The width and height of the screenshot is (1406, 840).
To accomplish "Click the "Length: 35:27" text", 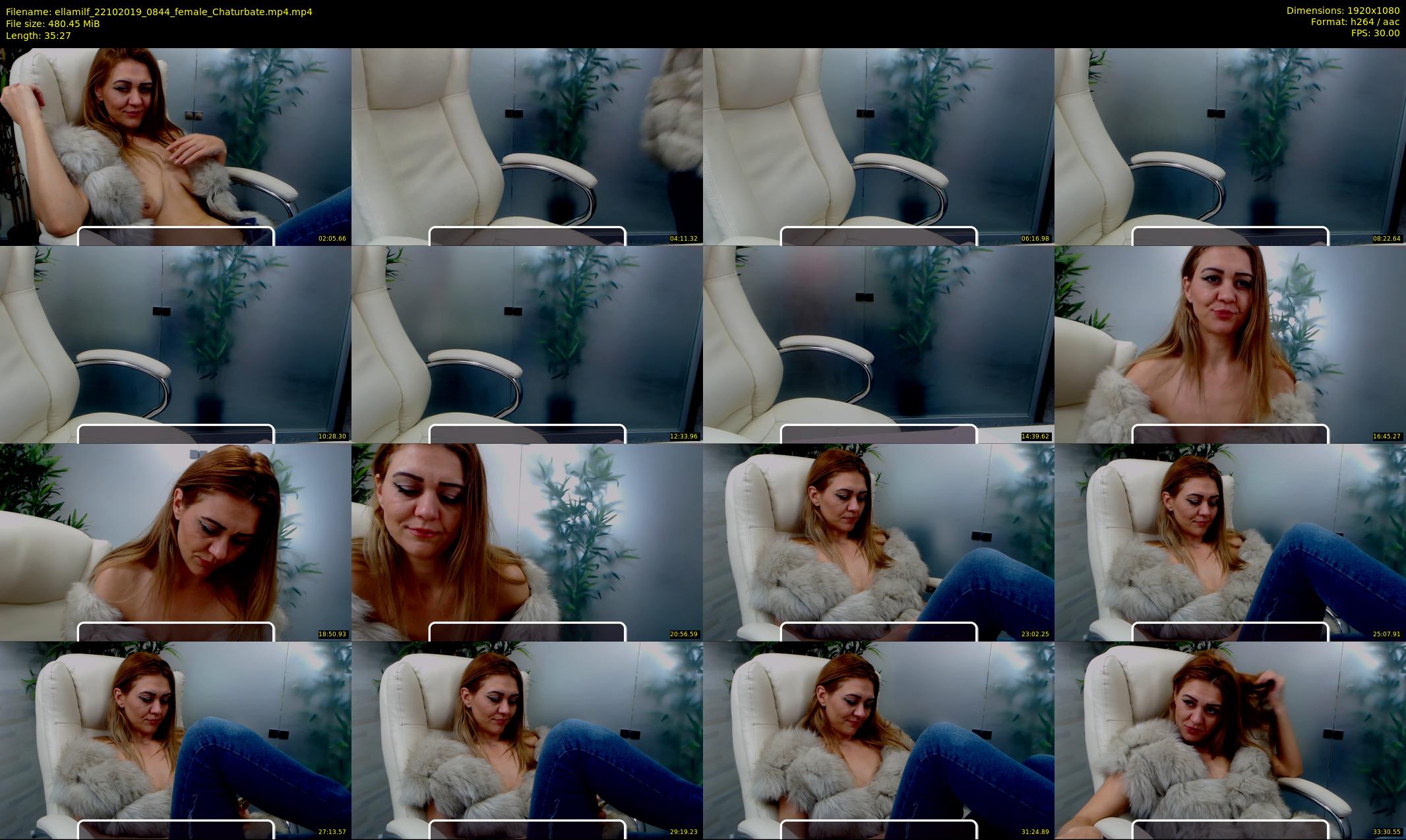I will (38, 36).
